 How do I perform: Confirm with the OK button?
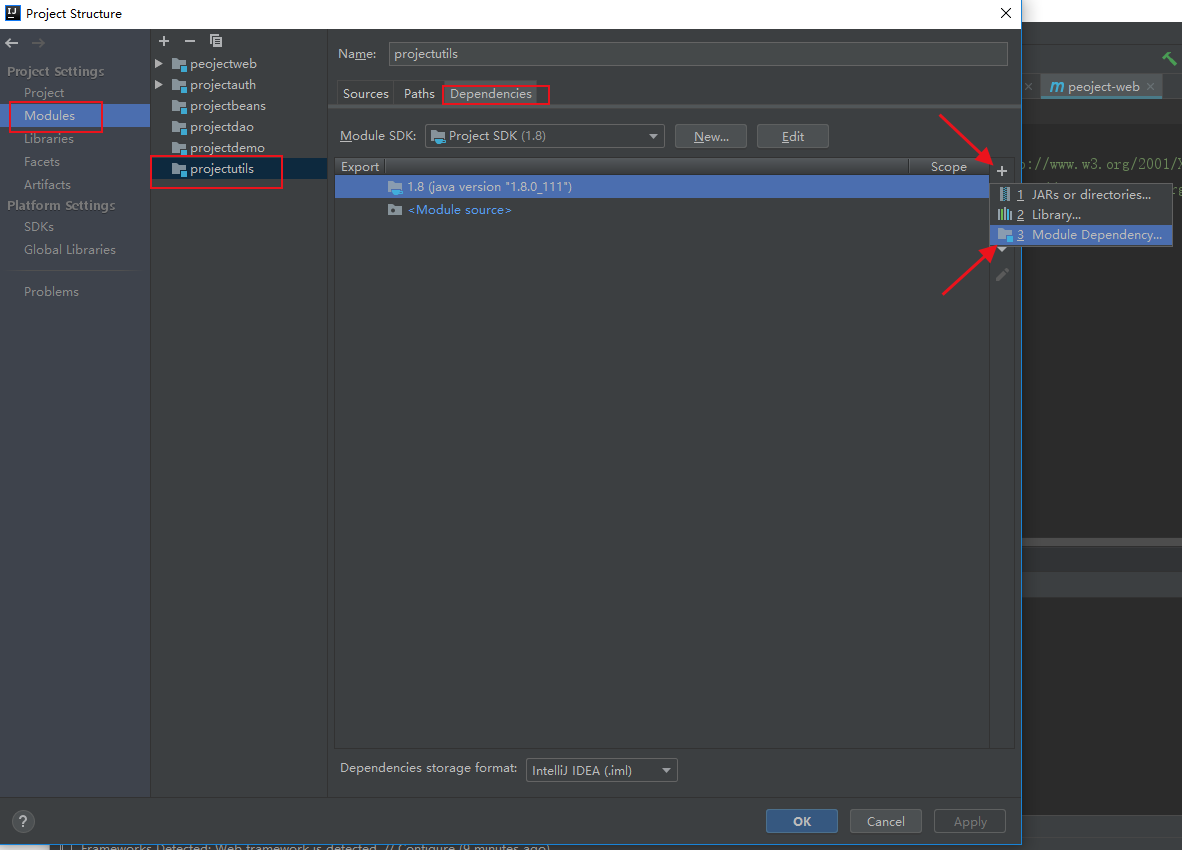coord(801,821)
